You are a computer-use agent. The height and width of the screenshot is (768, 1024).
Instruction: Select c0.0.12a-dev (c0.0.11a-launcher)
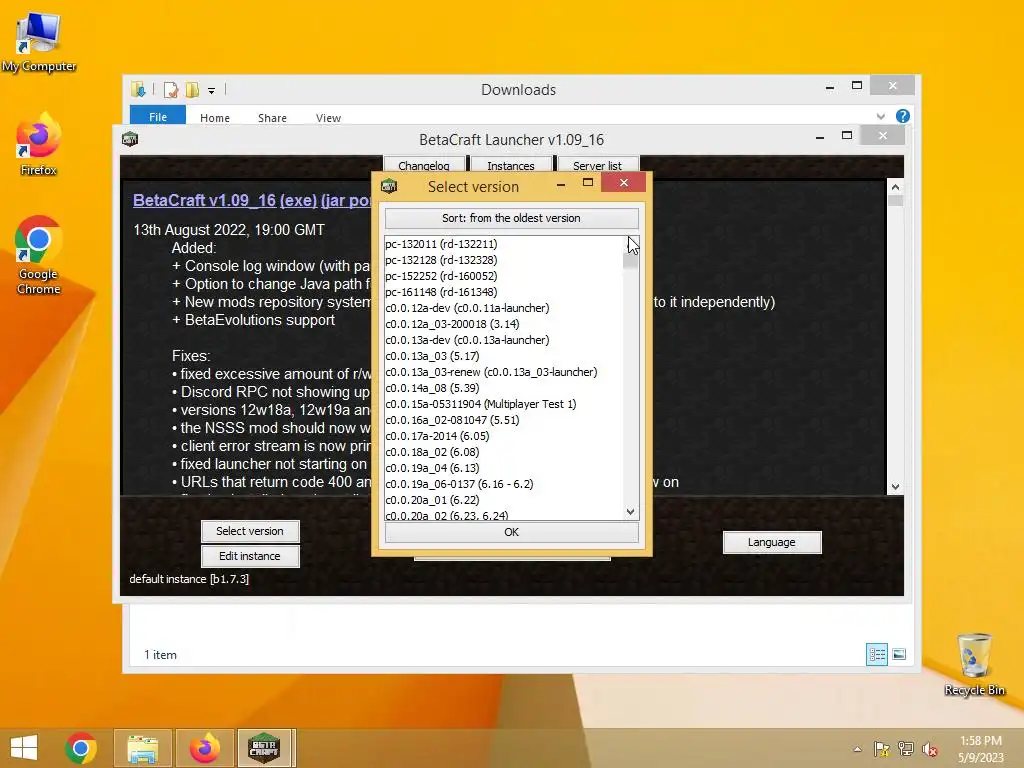pos(504,308)
